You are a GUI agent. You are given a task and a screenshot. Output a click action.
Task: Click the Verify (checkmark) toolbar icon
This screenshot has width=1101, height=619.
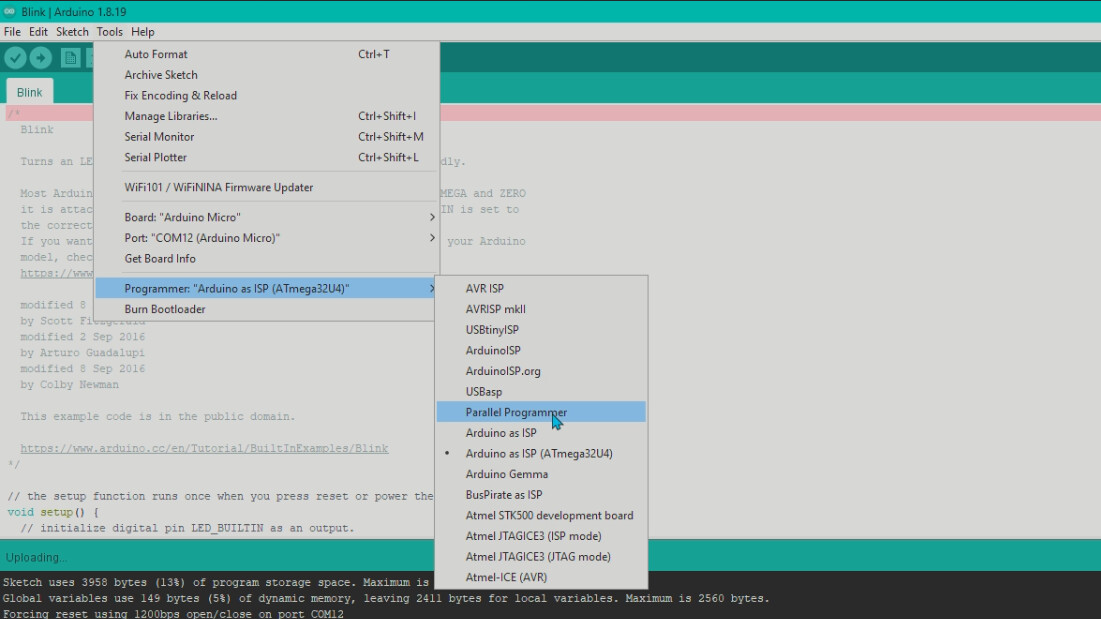pos(14,58)
